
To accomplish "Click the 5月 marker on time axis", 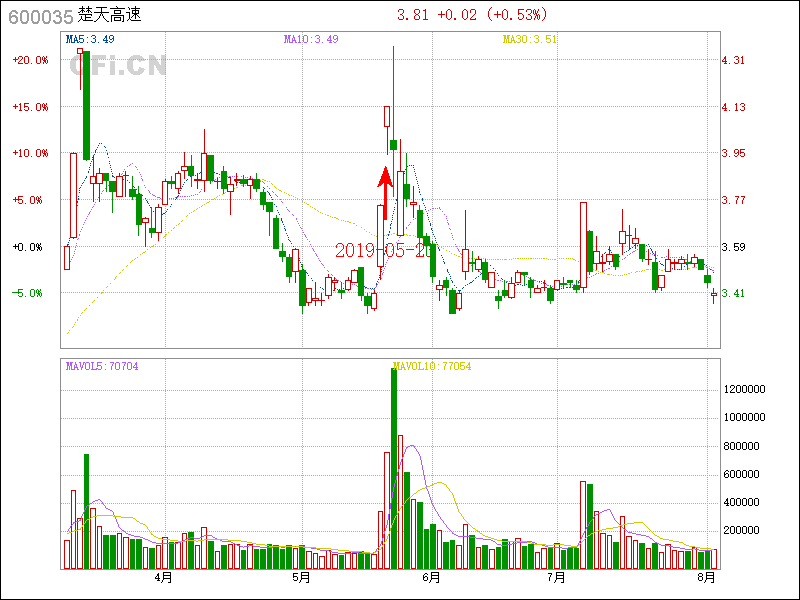I will pos(301,577).
